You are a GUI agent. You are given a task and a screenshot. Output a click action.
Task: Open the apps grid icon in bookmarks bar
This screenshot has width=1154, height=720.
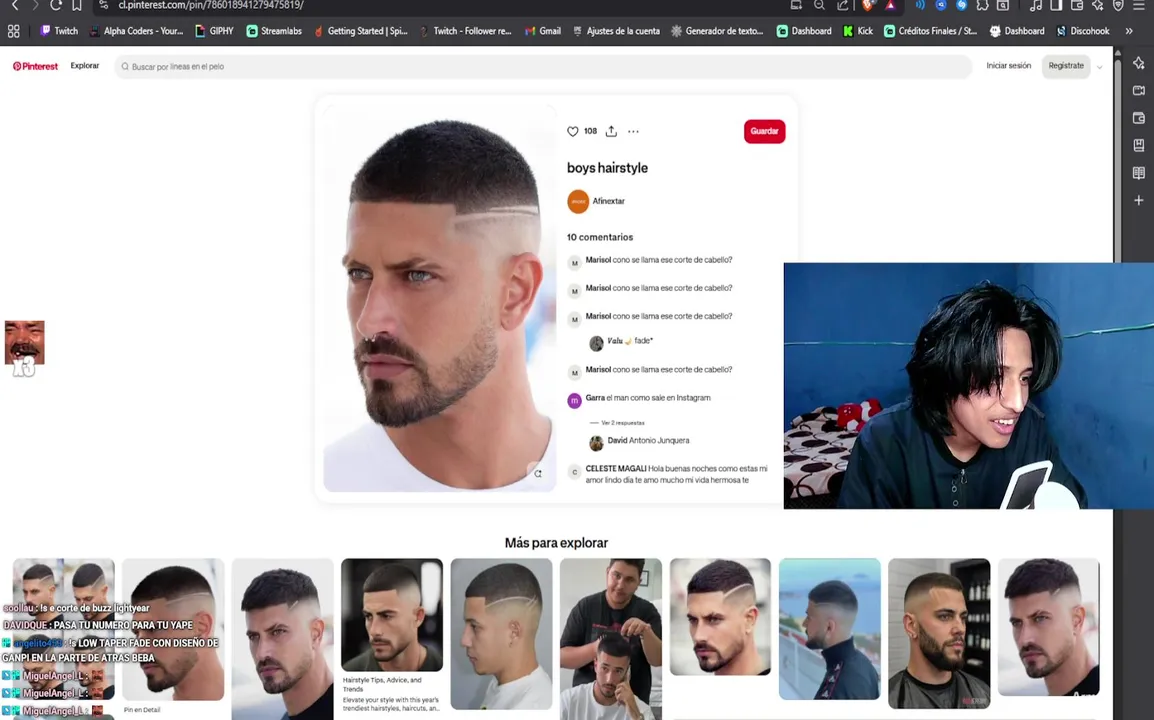(13, 31)
